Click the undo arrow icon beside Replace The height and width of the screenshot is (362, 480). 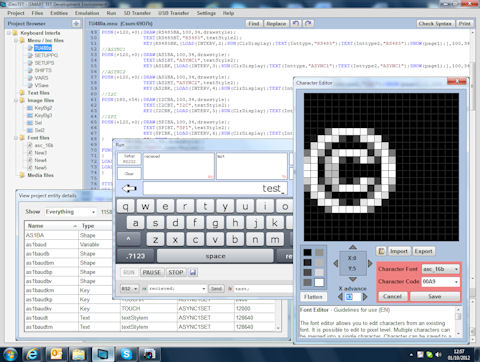click(x=295, y=23)
